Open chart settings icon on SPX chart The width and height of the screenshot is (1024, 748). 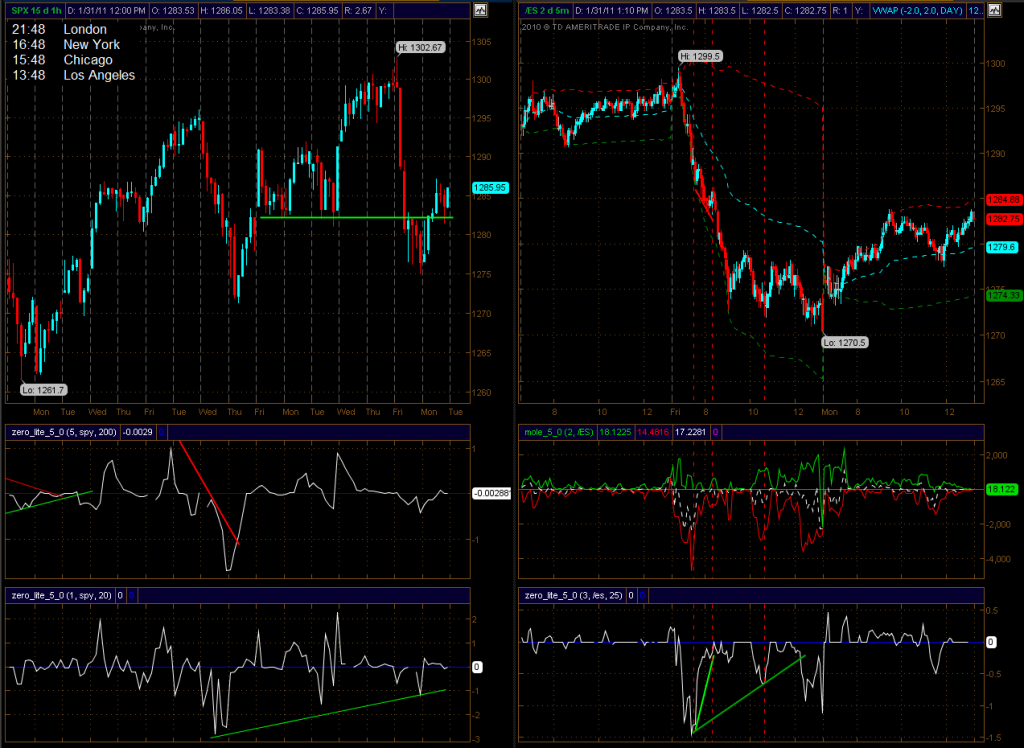coord(481,10)
